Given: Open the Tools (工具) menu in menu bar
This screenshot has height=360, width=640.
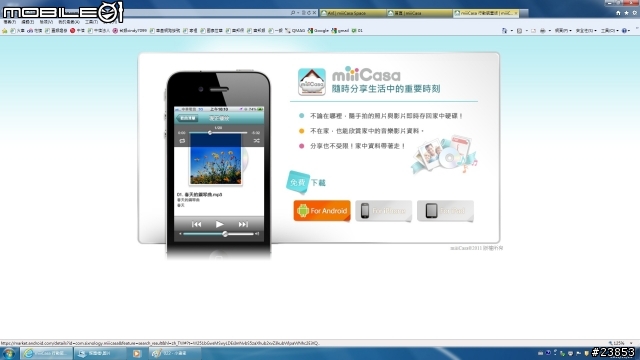Looking at the screenshot, I should click(x=91, y=22).
